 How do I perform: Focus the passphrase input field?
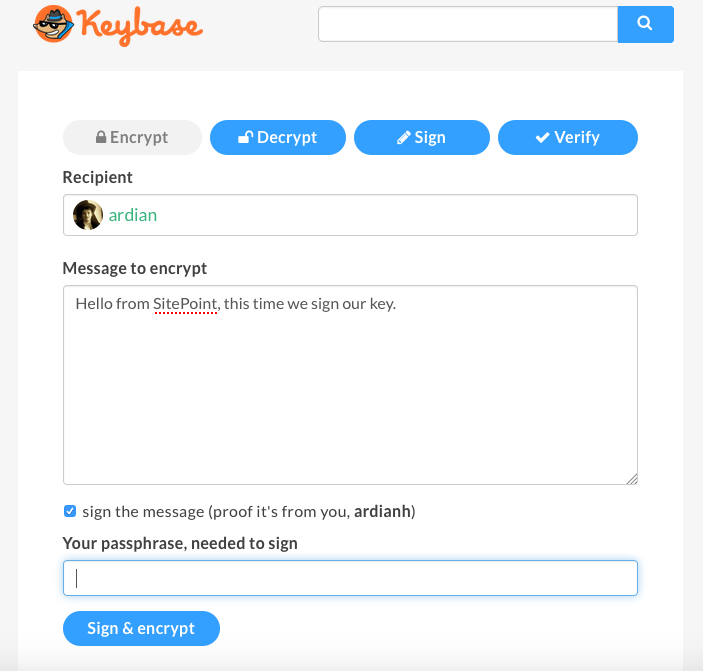[350, 578]
